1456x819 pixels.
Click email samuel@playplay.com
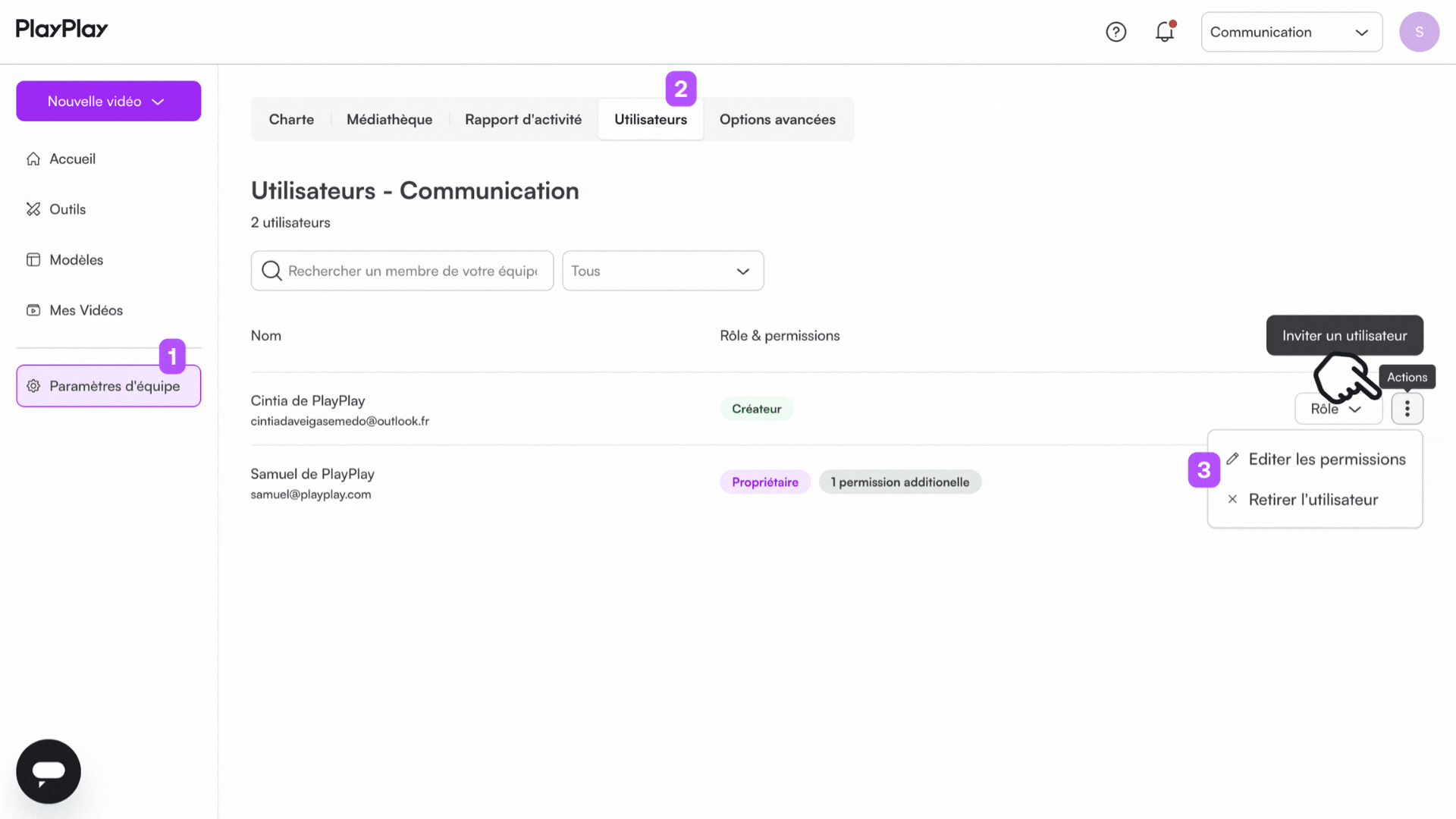pos(311,494)
